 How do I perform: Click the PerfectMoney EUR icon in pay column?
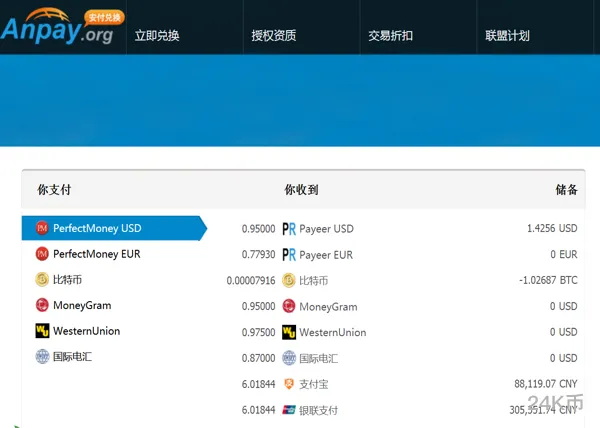coord(42,254)
